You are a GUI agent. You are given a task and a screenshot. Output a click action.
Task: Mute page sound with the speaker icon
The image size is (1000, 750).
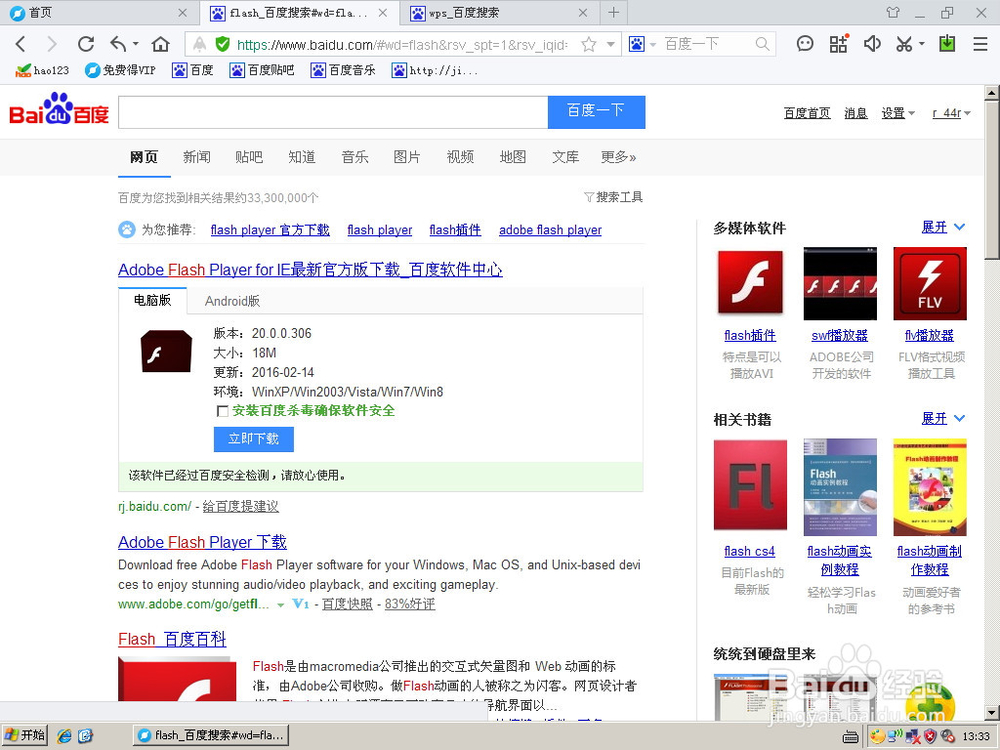point(872,43)
